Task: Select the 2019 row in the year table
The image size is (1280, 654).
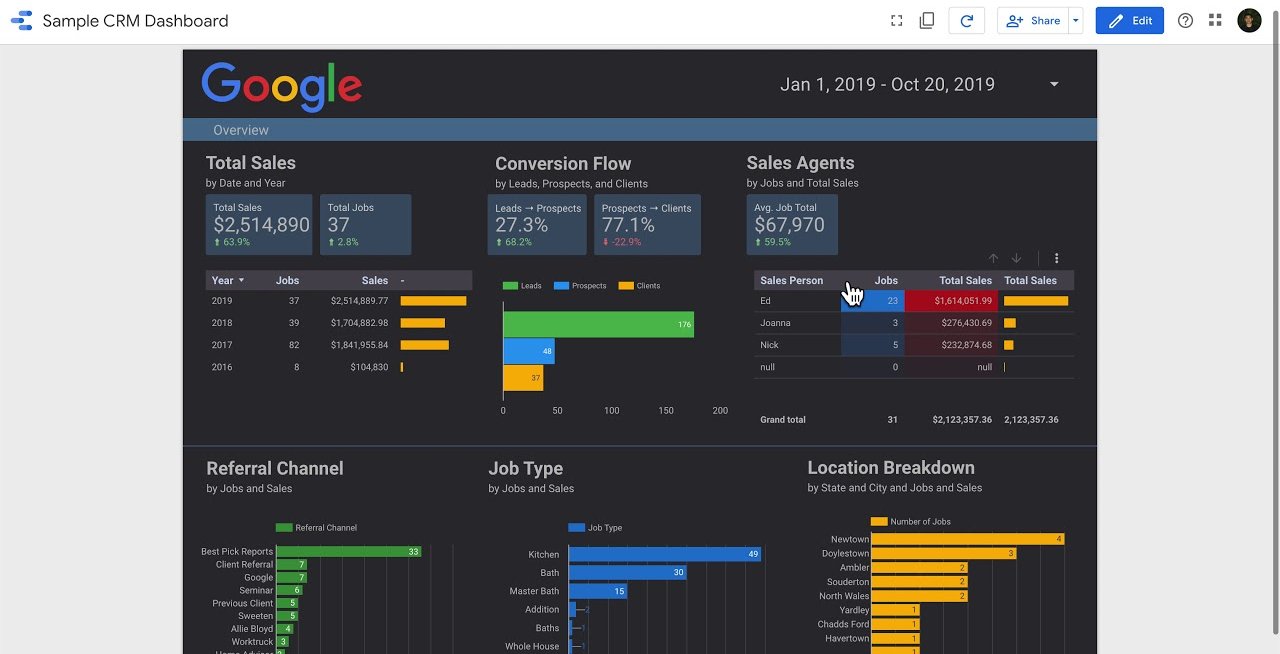Action: (x=338, y=301)
